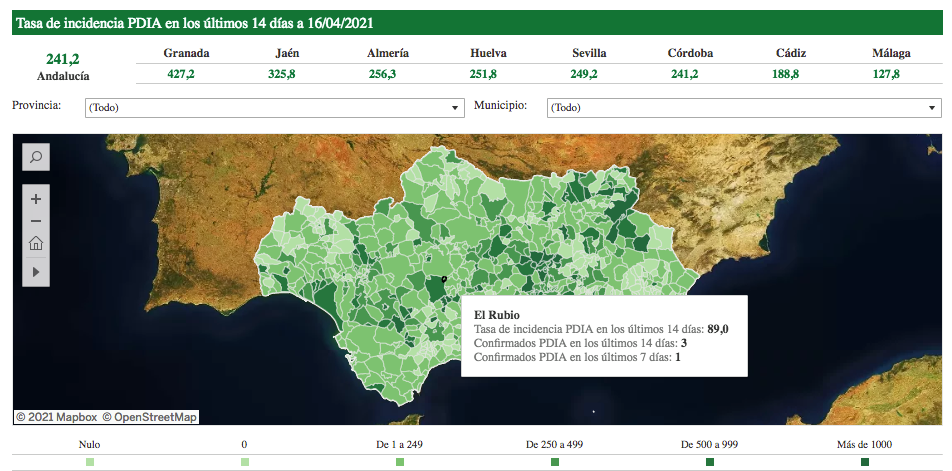
Task: Click the Málaga incidence value 127,8
Action: [885, 74]
